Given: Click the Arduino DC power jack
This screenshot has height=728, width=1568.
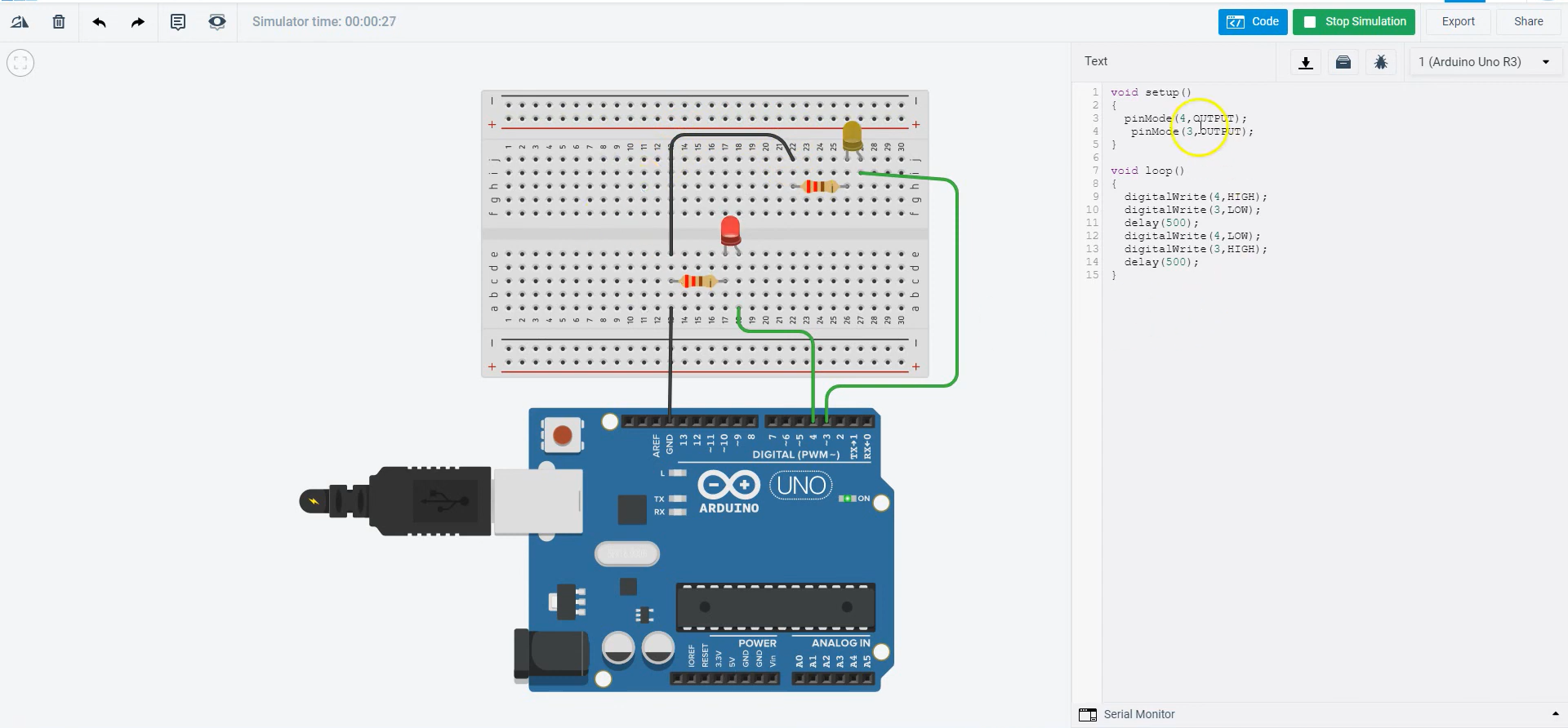Looking at the screenshot, I should [x=552, y=655].
